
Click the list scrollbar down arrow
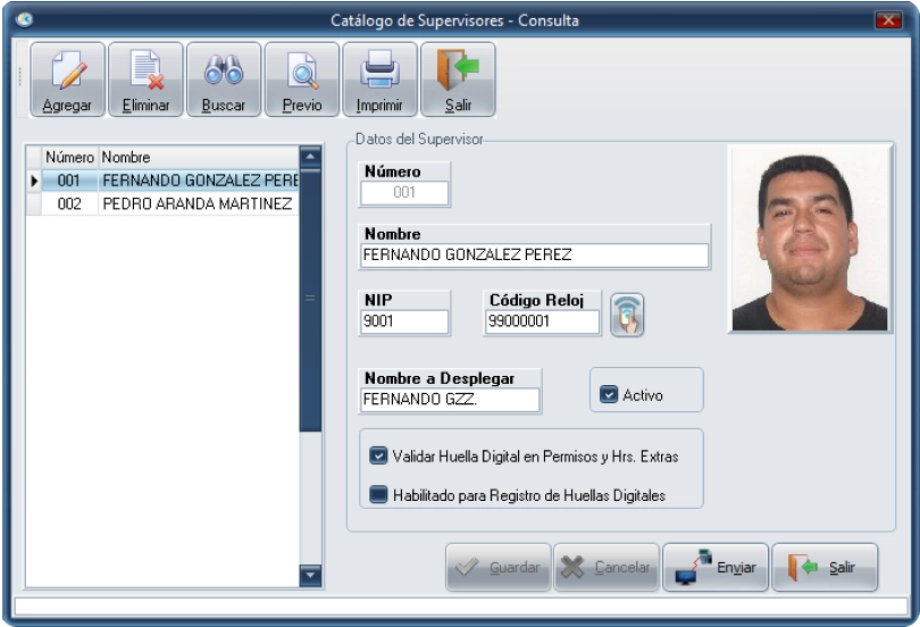pos(310,574)
